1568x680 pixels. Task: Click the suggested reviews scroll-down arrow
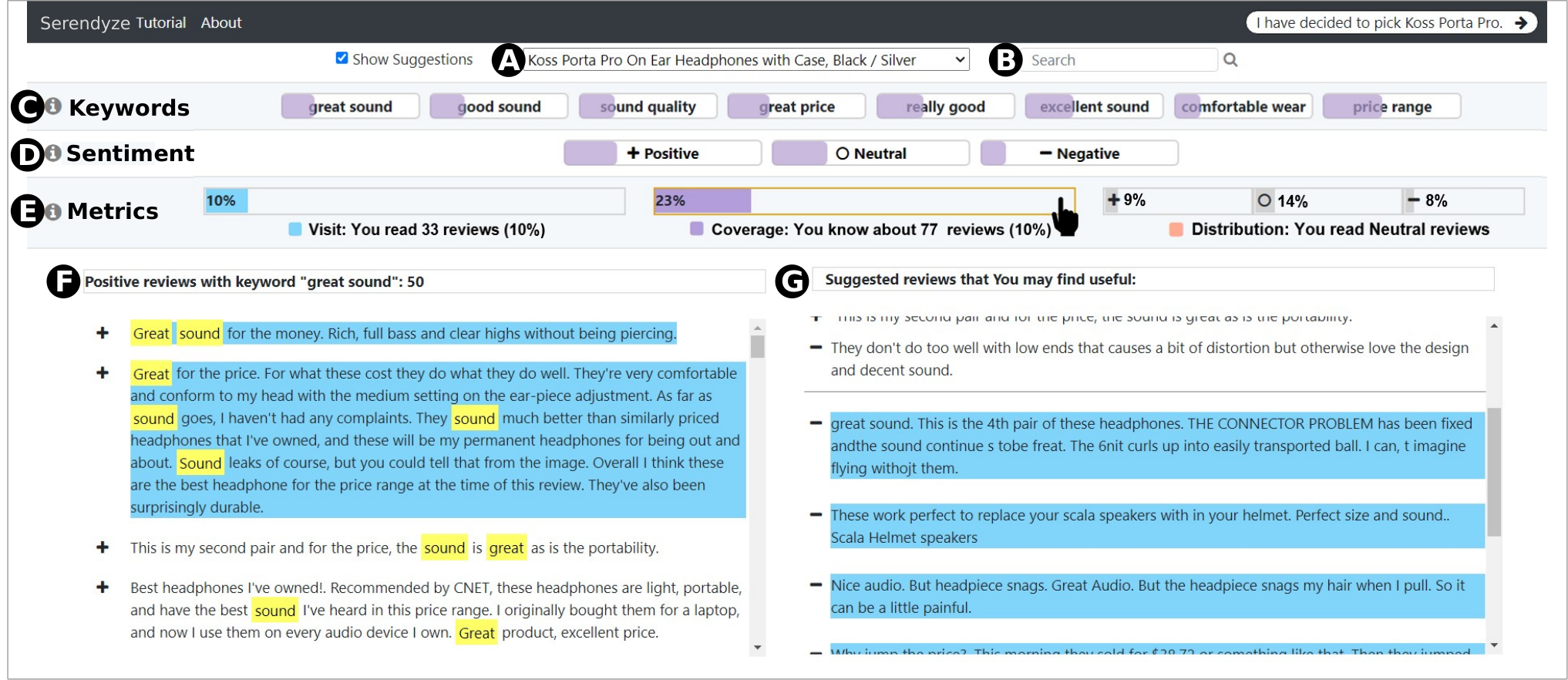(1494, 645)
